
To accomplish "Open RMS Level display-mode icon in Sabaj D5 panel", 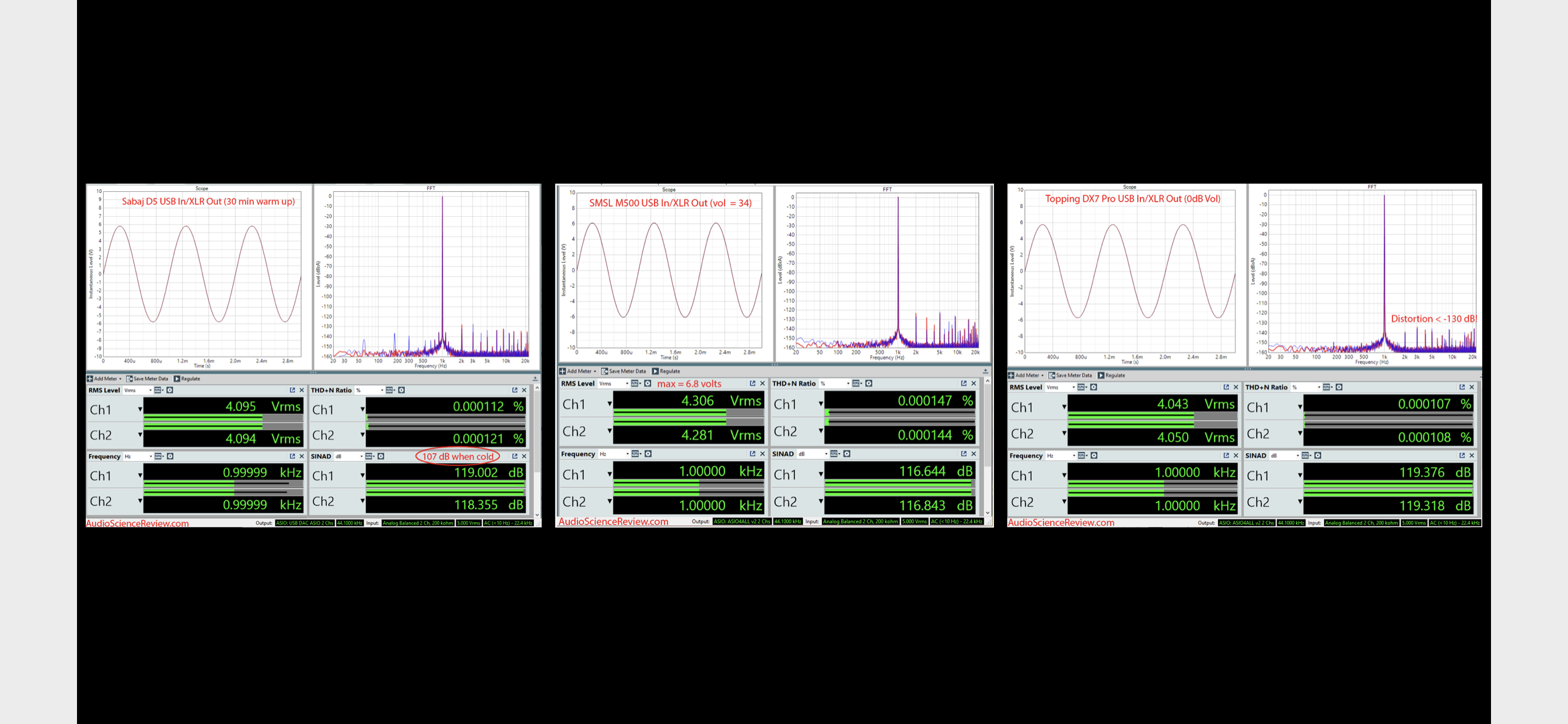I will tap(158, 390).
